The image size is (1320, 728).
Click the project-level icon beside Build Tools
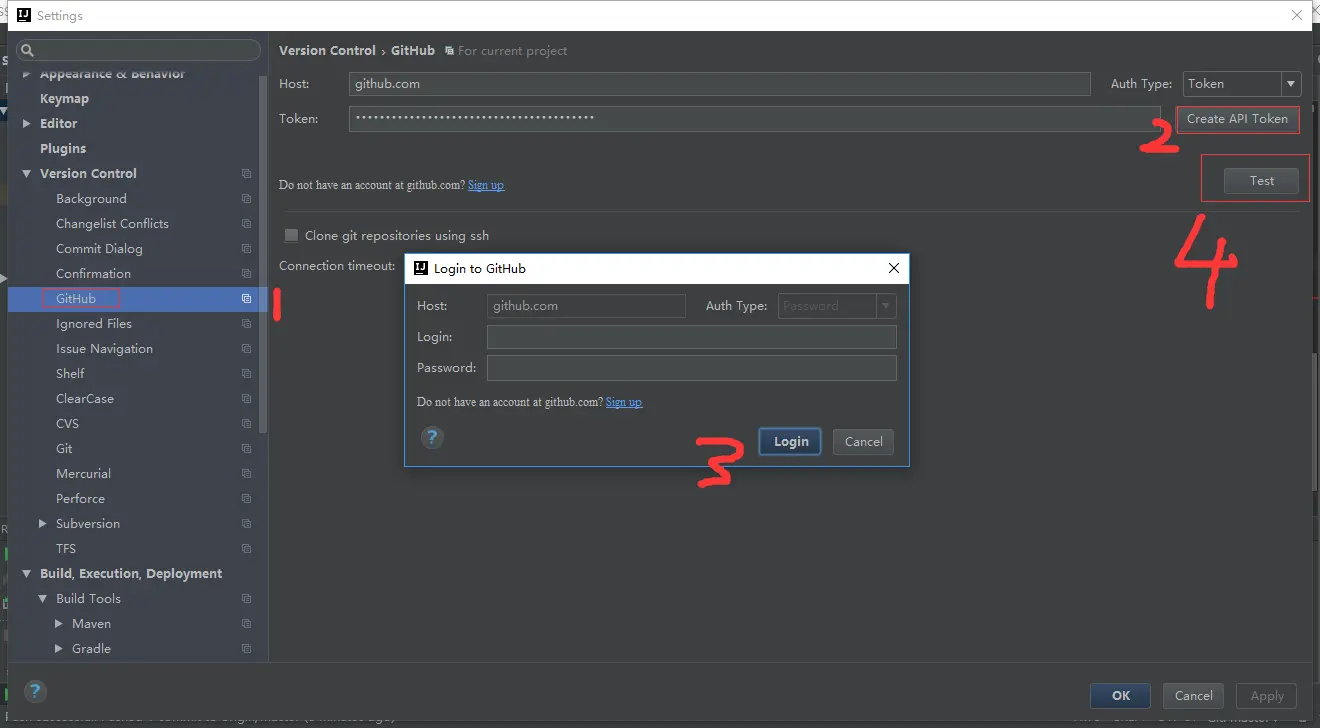pyautogui.click(x=246, y=599)
